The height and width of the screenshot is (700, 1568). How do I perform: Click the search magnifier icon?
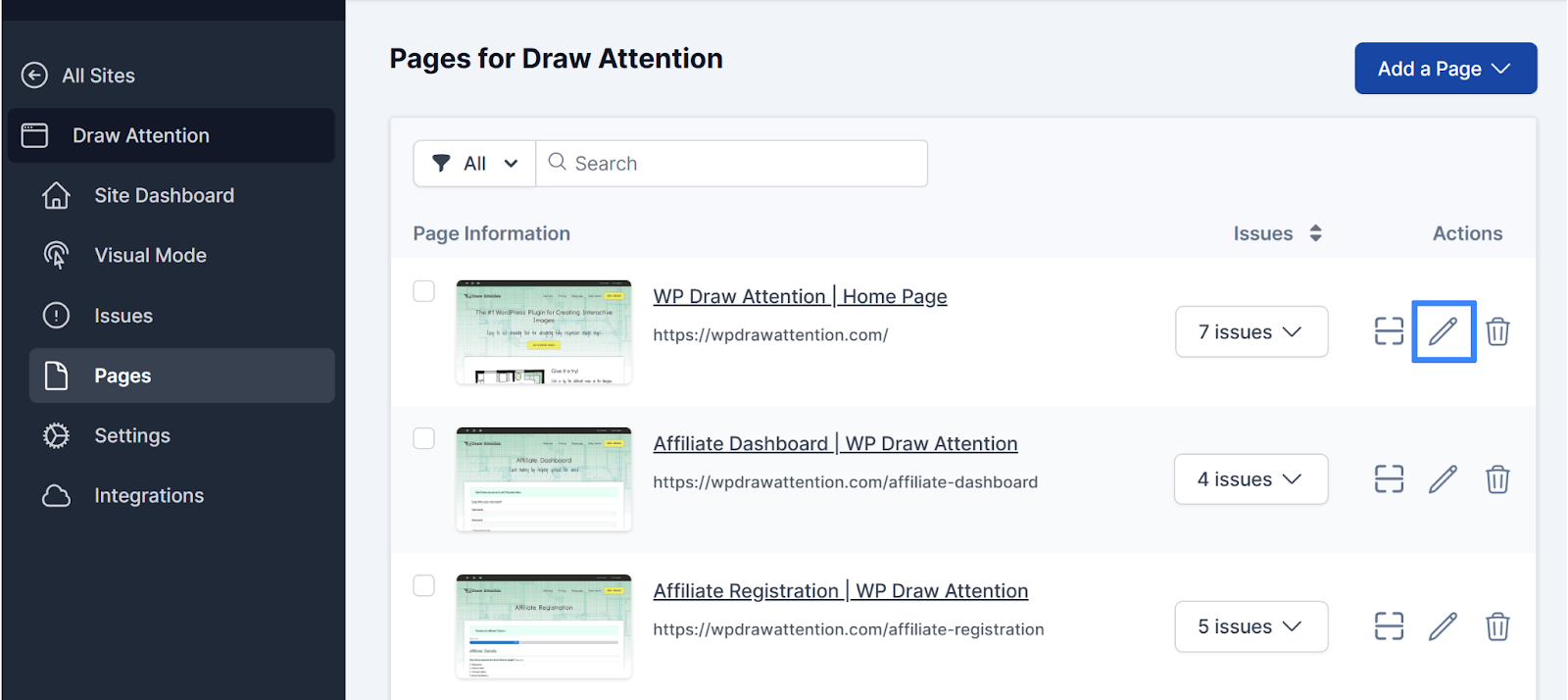coord(557,162)
